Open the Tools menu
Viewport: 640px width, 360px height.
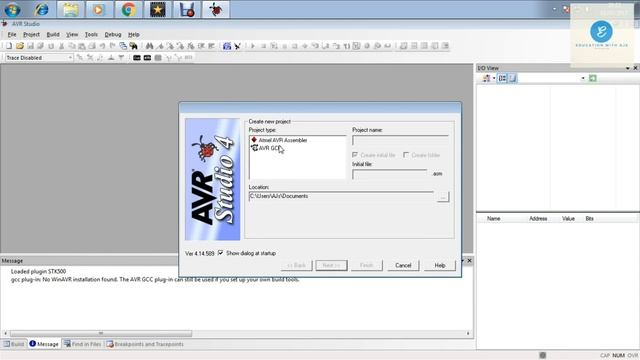(91, 35)
